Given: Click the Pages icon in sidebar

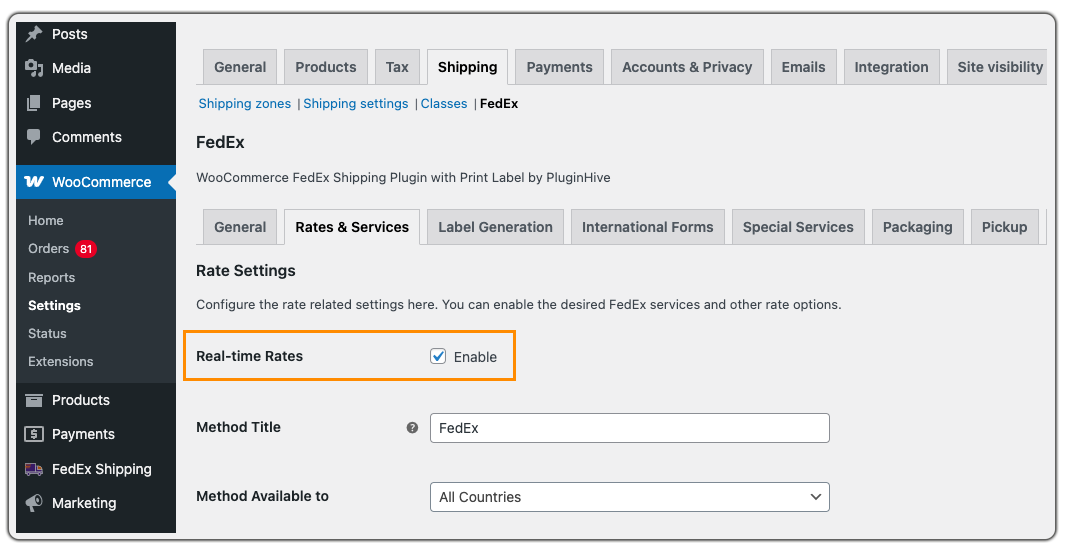Looking at the screenshot, I should (34, 103).
